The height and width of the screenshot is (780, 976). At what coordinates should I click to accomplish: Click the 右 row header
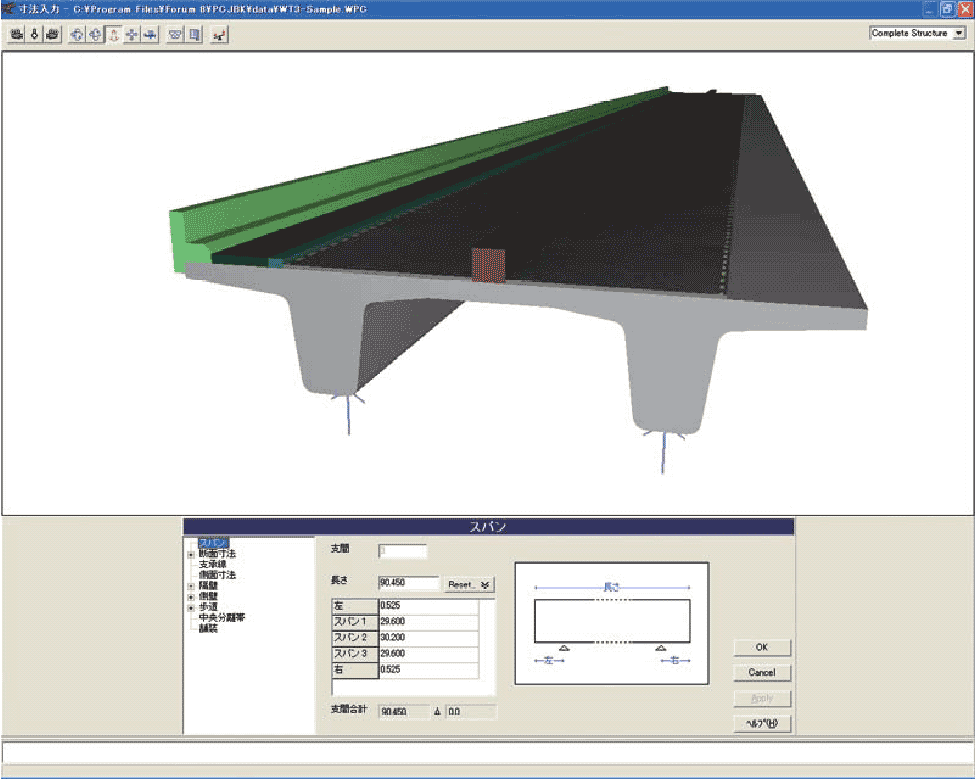355,670
